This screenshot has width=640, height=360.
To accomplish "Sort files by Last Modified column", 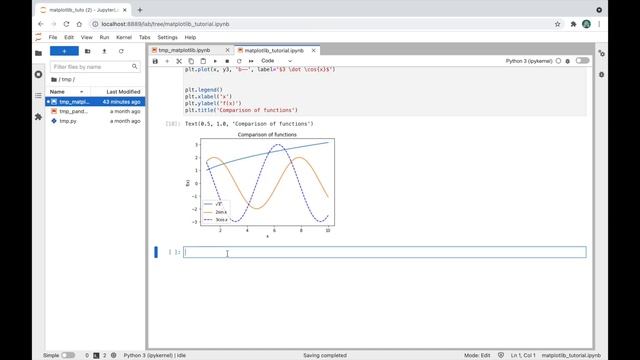I will pyautogui.click(x=123, y=92).
